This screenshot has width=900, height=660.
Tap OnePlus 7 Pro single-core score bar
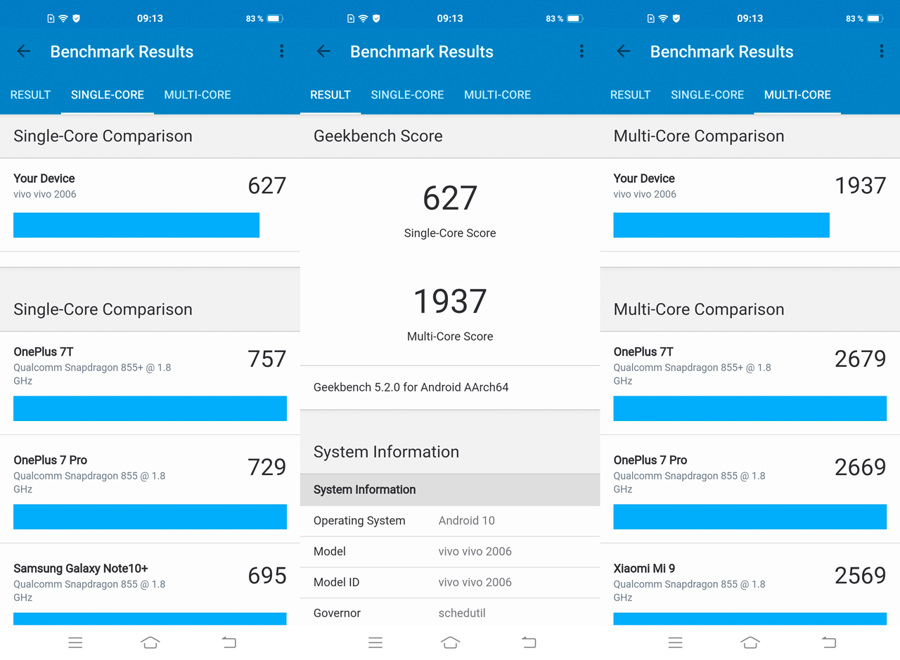(x=150, y=517)
